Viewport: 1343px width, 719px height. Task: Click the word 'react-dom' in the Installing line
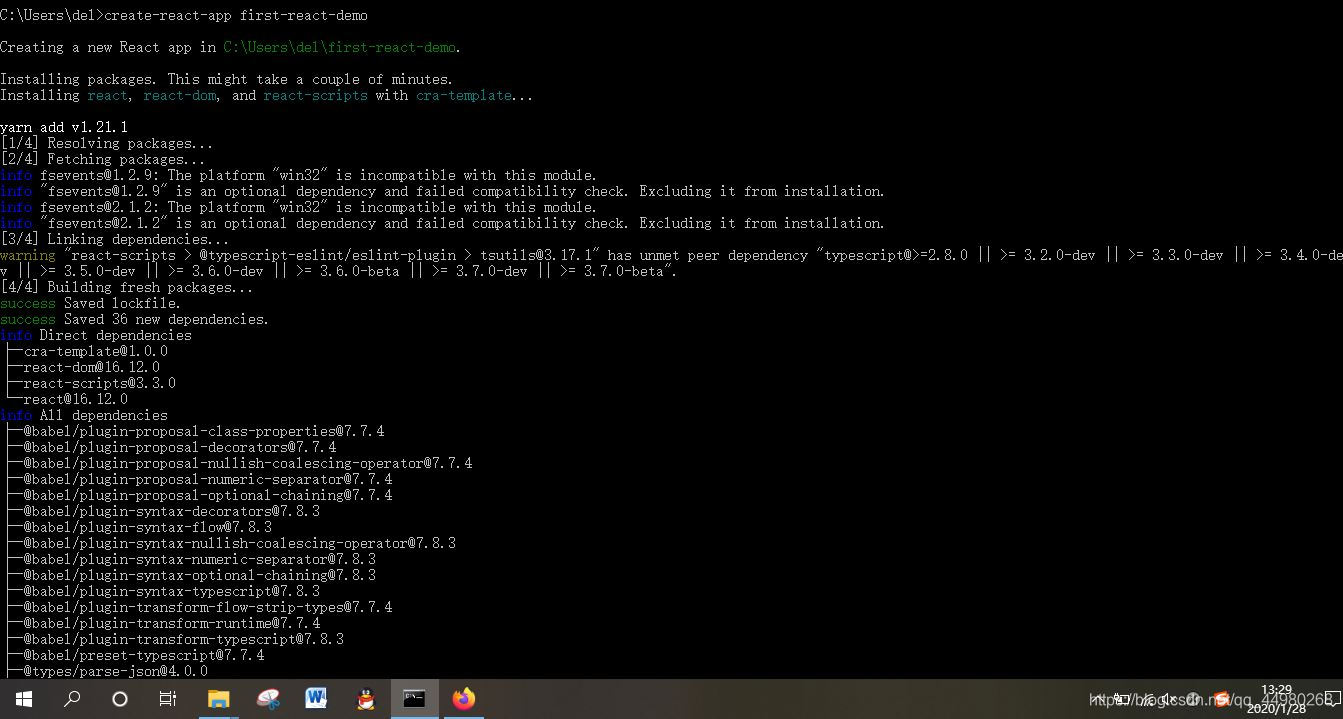pos(180,95)
